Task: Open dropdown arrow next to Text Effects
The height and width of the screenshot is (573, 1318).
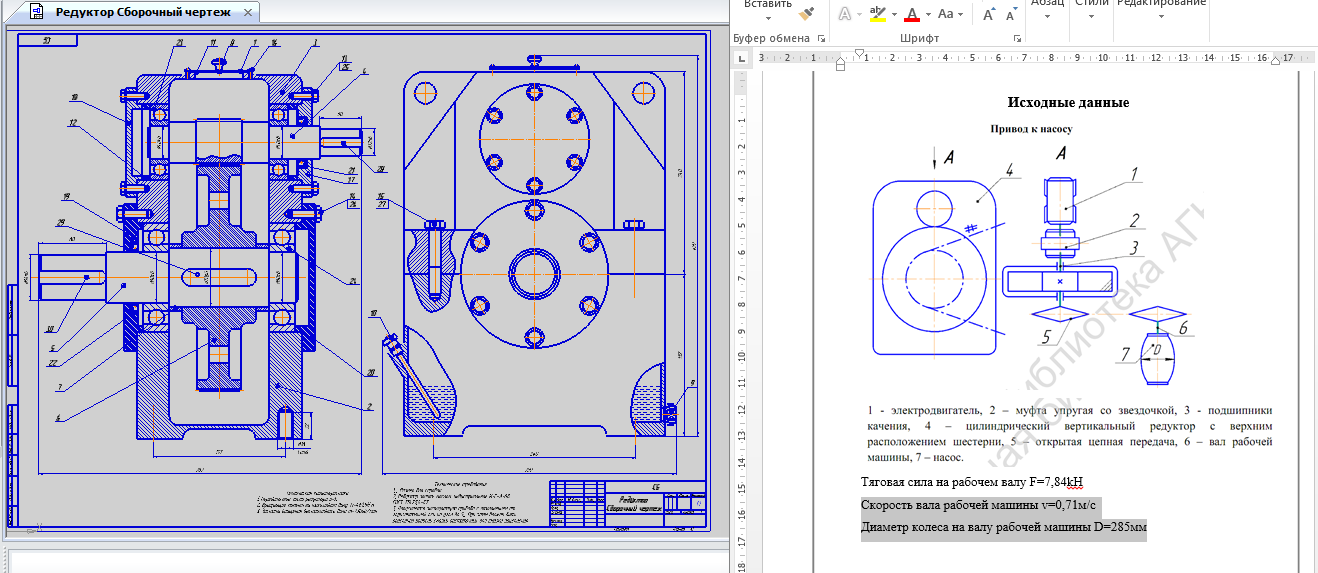Action: [858, 15]
